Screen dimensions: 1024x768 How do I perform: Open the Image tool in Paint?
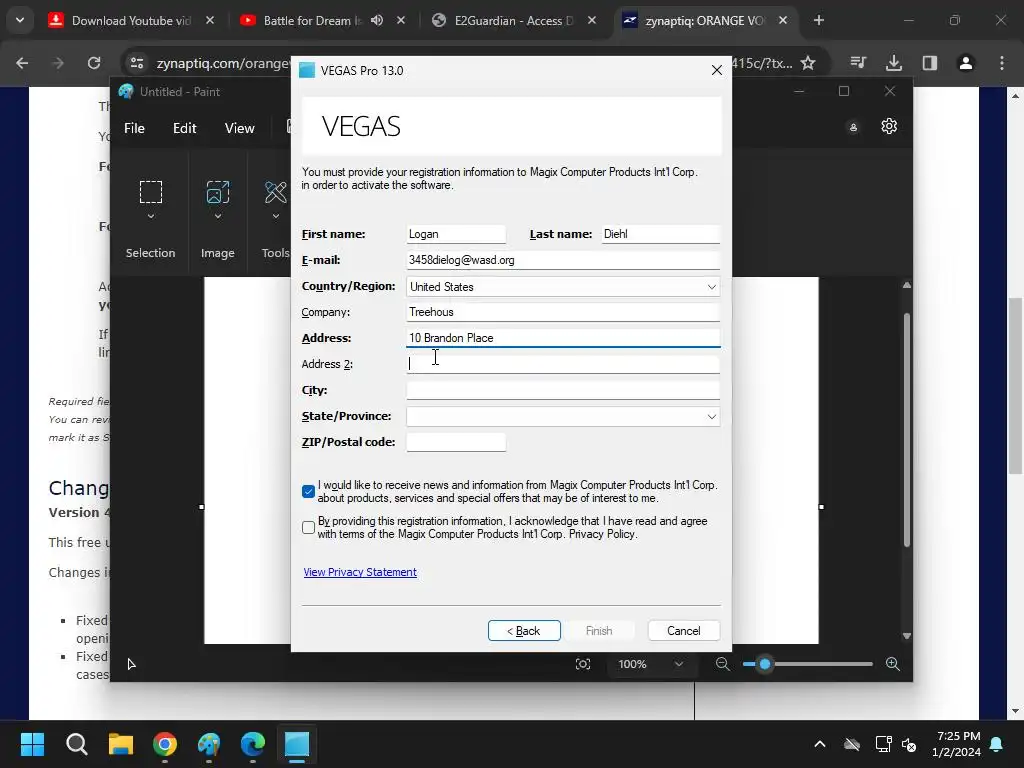coord(217,192)
